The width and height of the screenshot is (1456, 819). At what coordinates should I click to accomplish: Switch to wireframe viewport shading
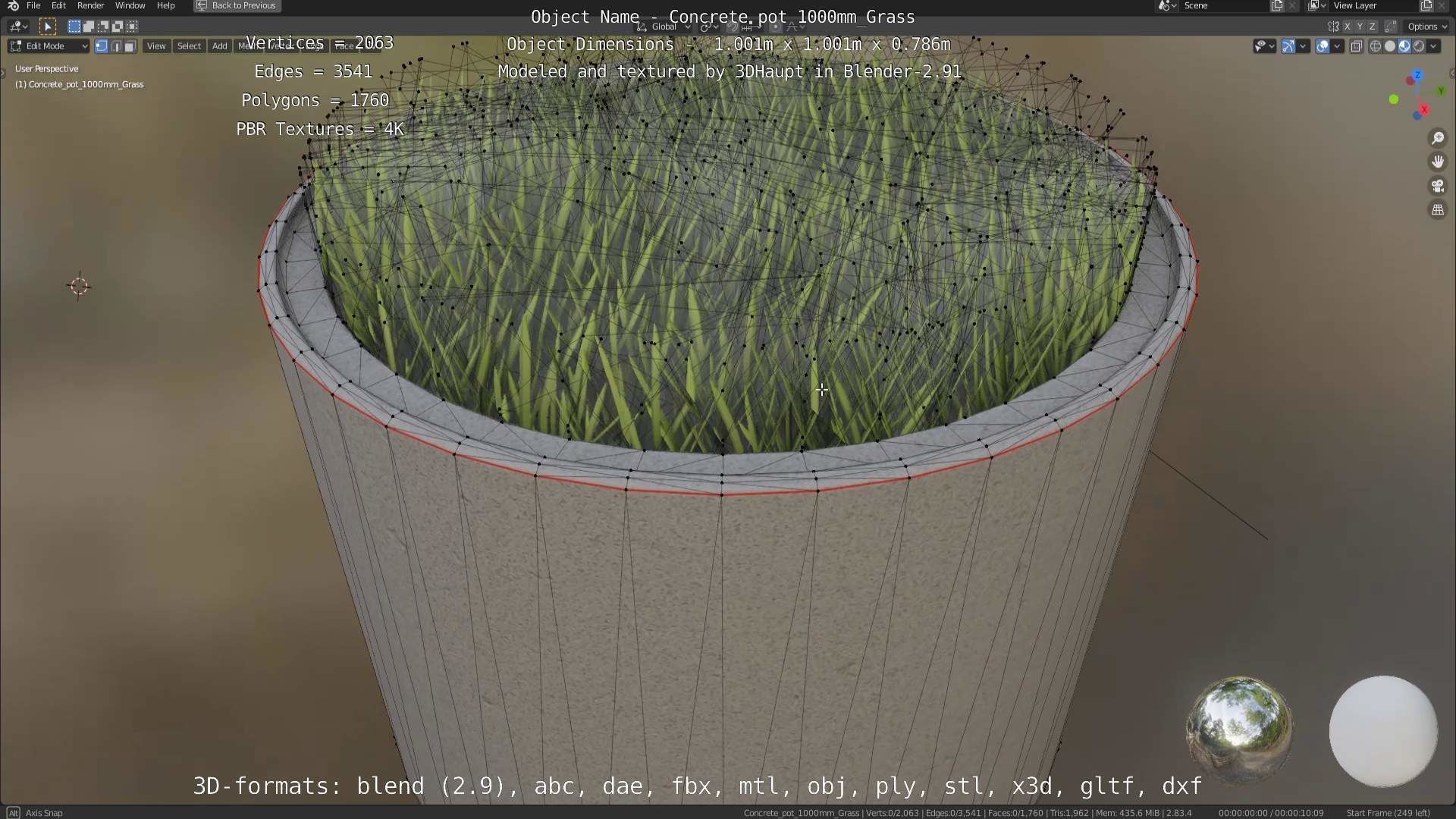pyautogui.click(x=1376, y=46)
